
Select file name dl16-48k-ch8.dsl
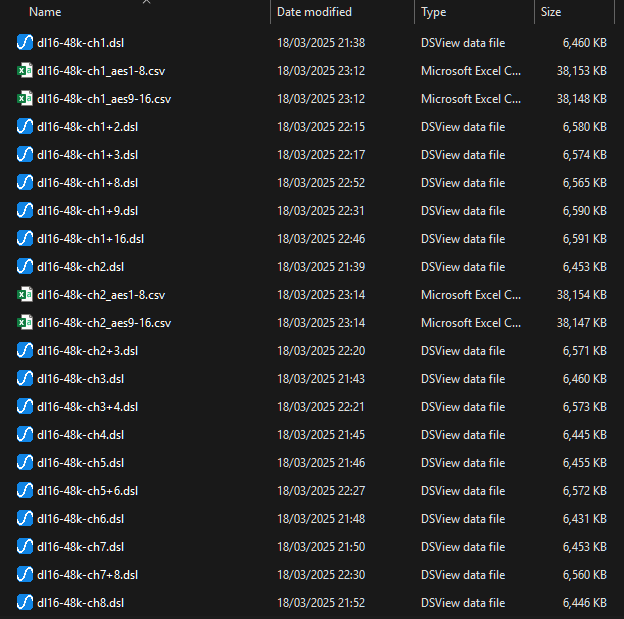(x=80, y=603)
